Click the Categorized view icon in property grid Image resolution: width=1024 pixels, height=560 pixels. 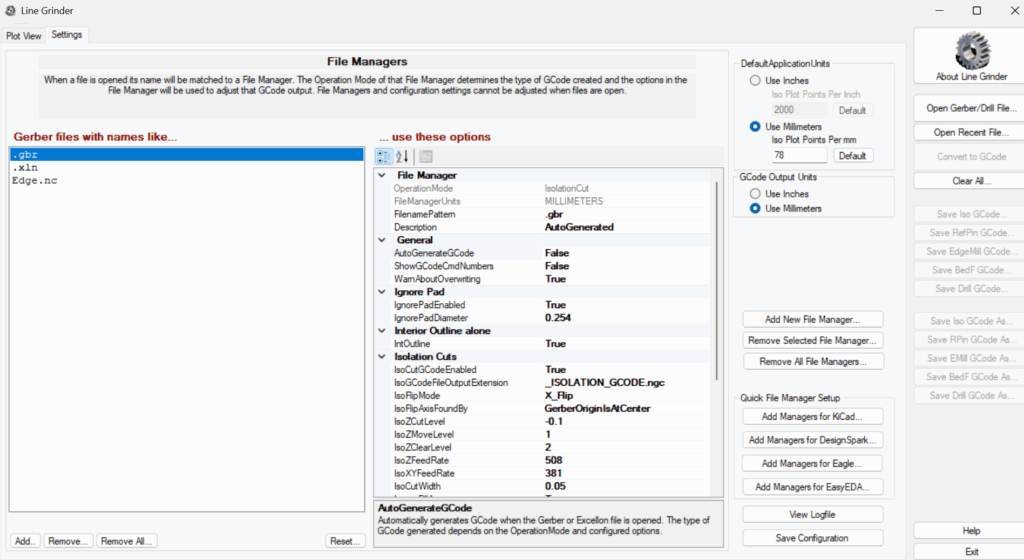pos(383,156)
